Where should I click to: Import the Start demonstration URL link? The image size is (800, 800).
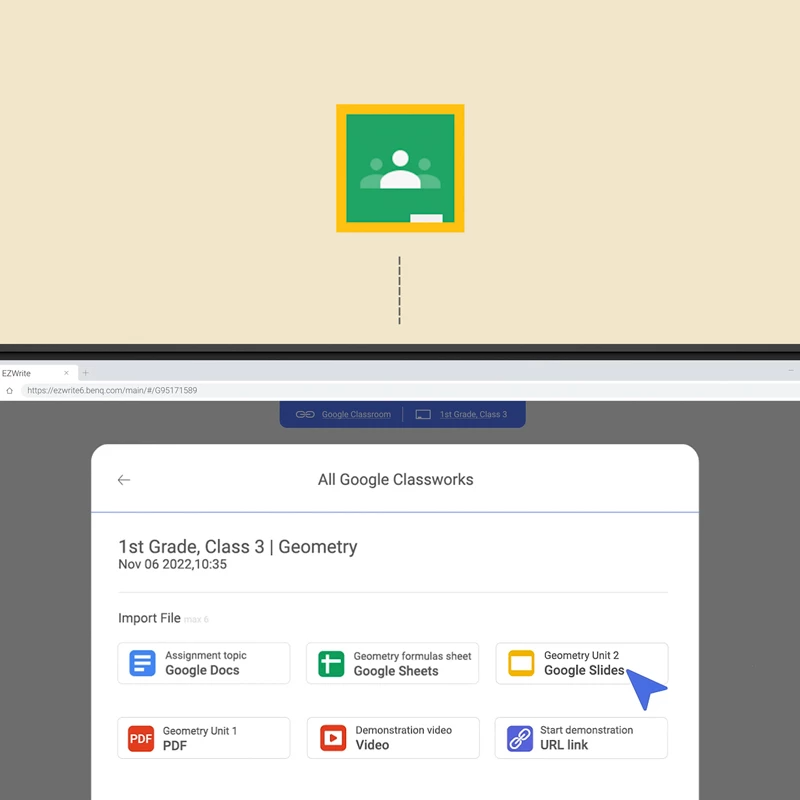(x=581, y=738)
